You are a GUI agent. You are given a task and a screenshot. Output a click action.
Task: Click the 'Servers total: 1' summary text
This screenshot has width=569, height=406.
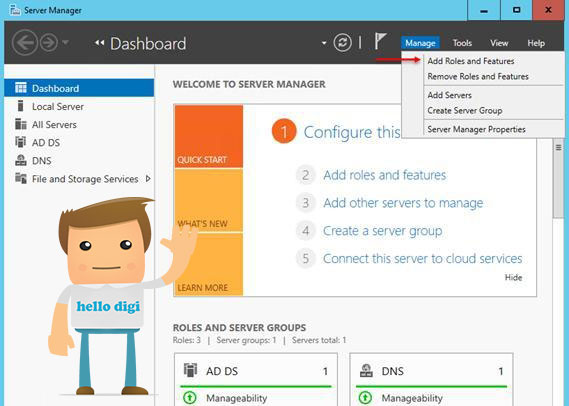[x=319, y=340]
